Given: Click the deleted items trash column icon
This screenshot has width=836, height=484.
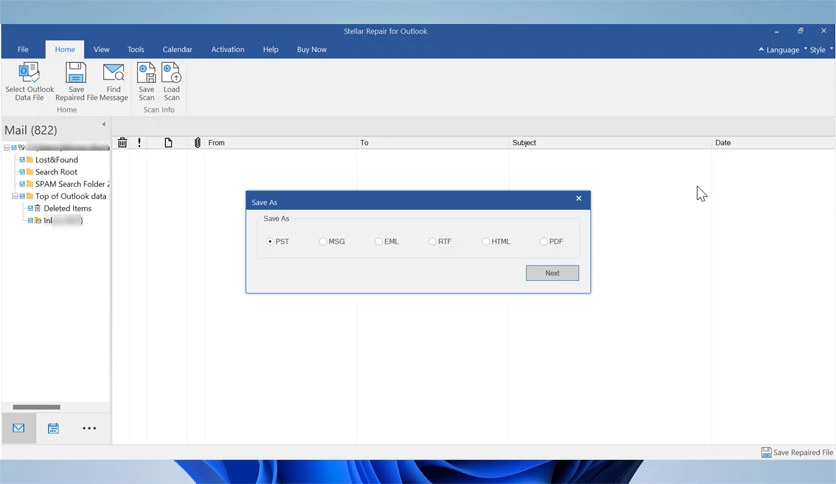Looking at the screenshot, I should pos(122,142).
